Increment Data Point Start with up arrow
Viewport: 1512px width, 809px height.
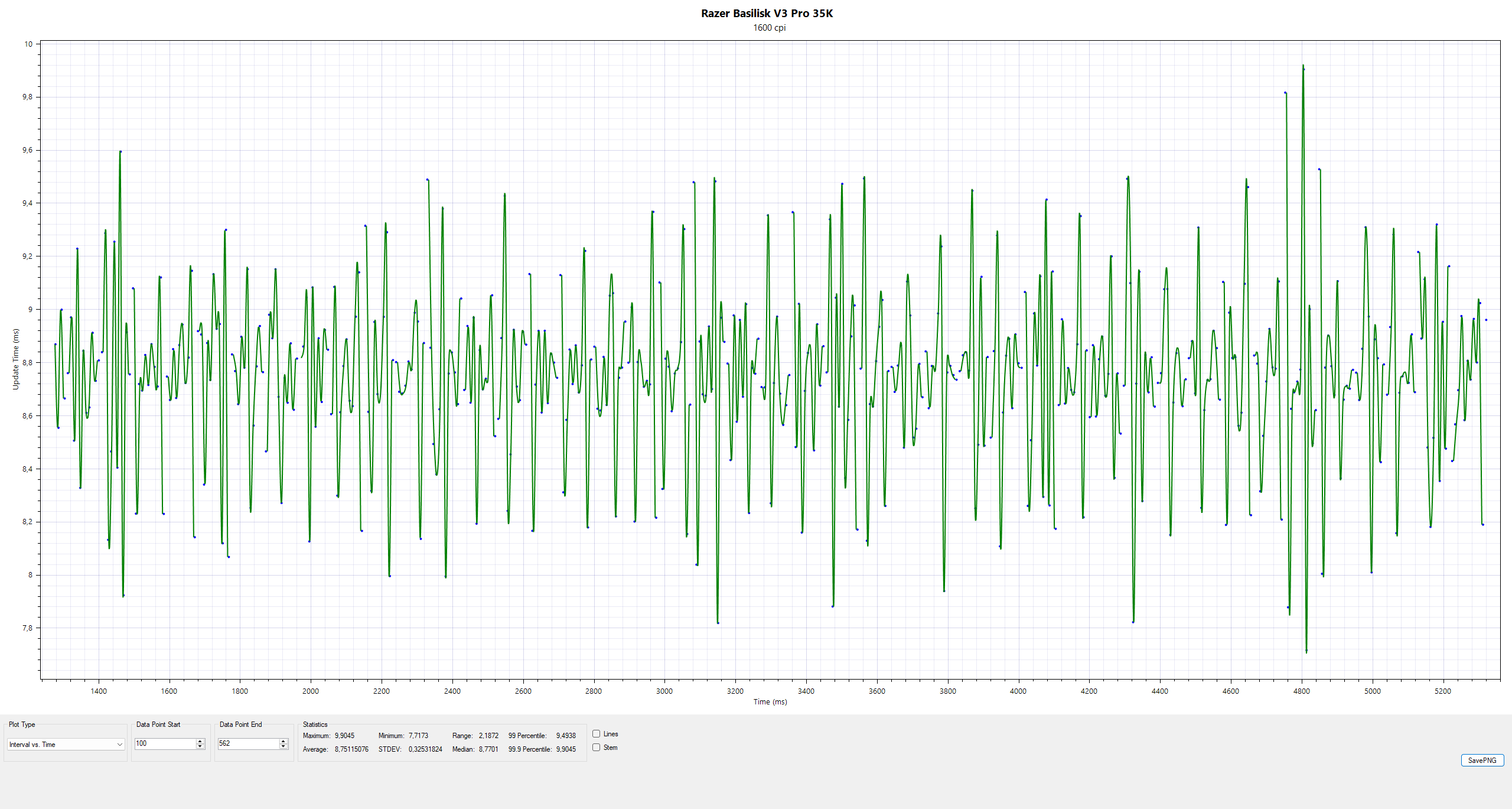pos(200,741)
